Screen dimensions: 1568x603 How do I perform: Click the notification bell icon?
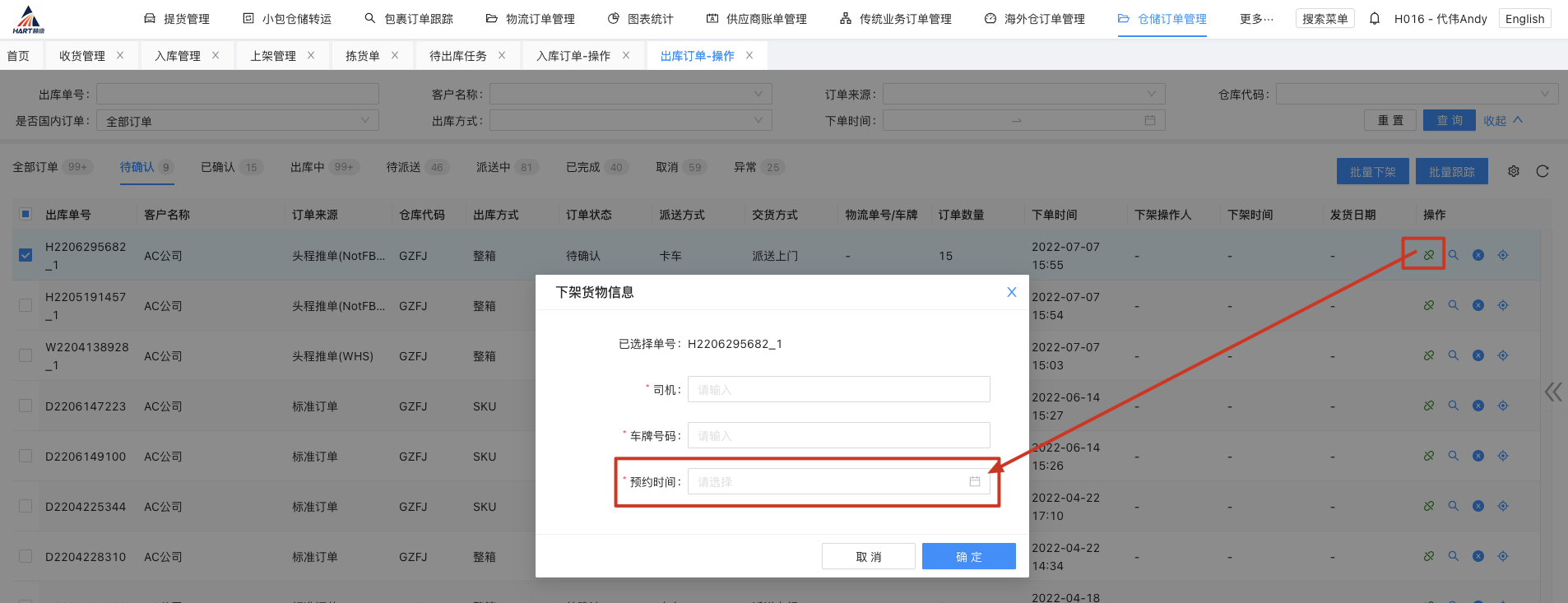coord(1375,18)
